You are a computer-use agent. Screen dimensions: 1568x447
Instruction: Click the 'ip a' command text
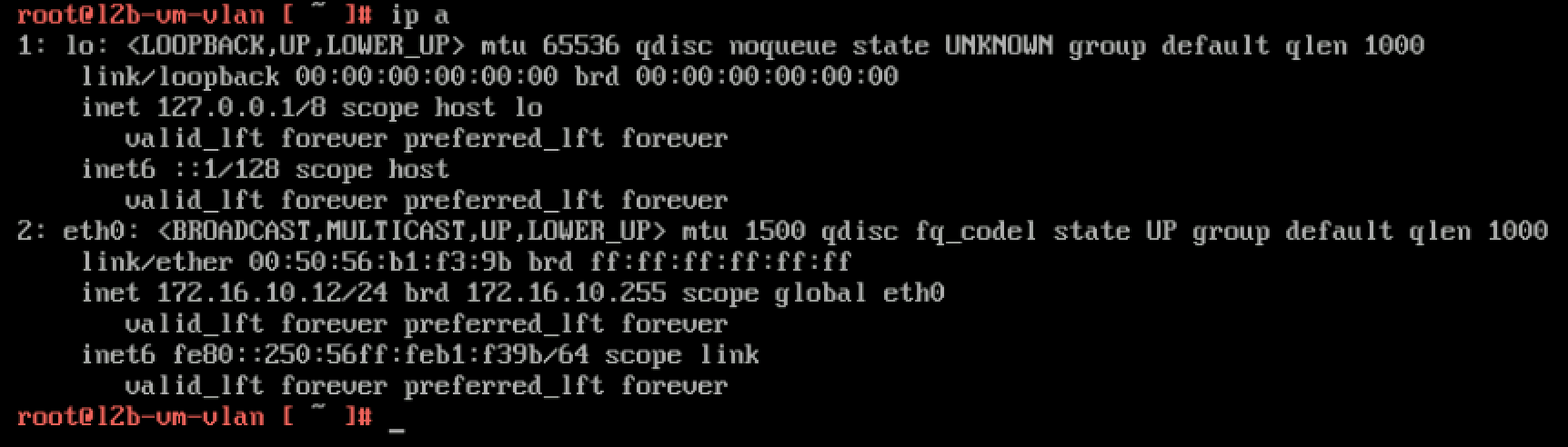tap(418, 16)
